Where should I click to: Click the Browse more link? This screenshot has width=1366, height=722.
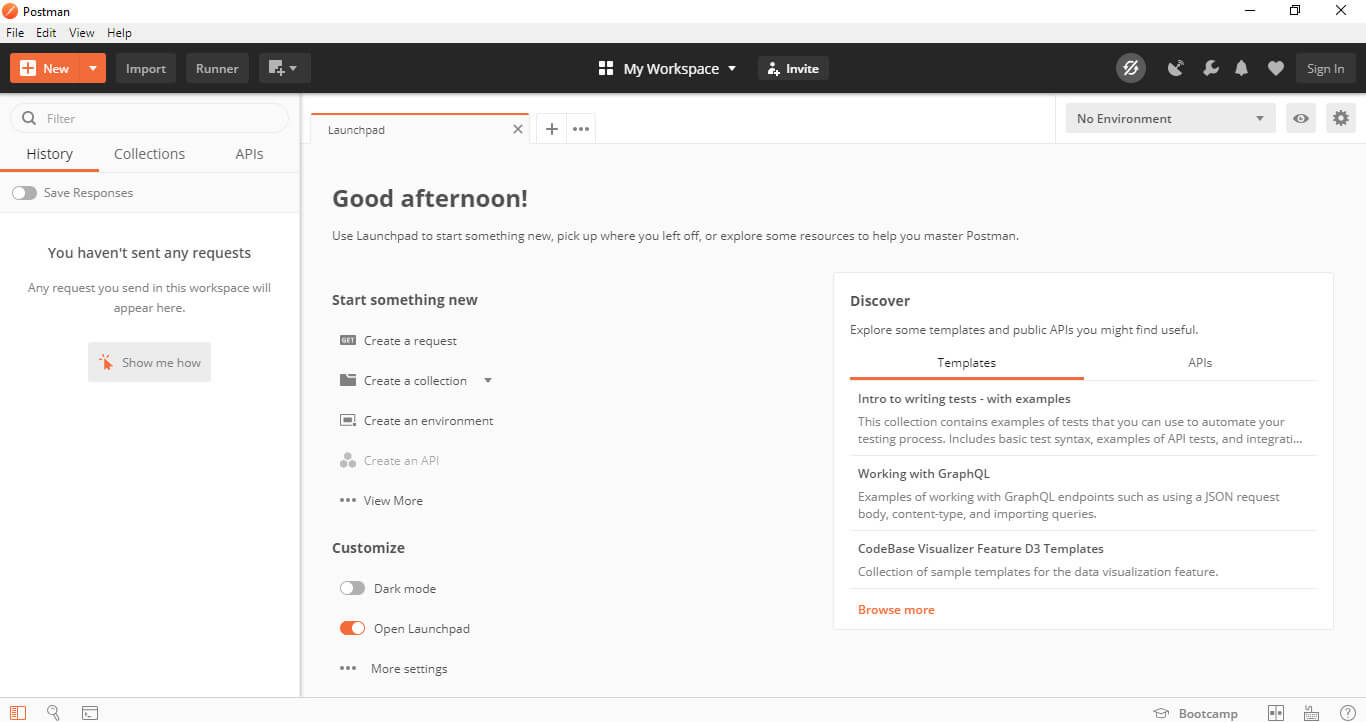point(895,609)
